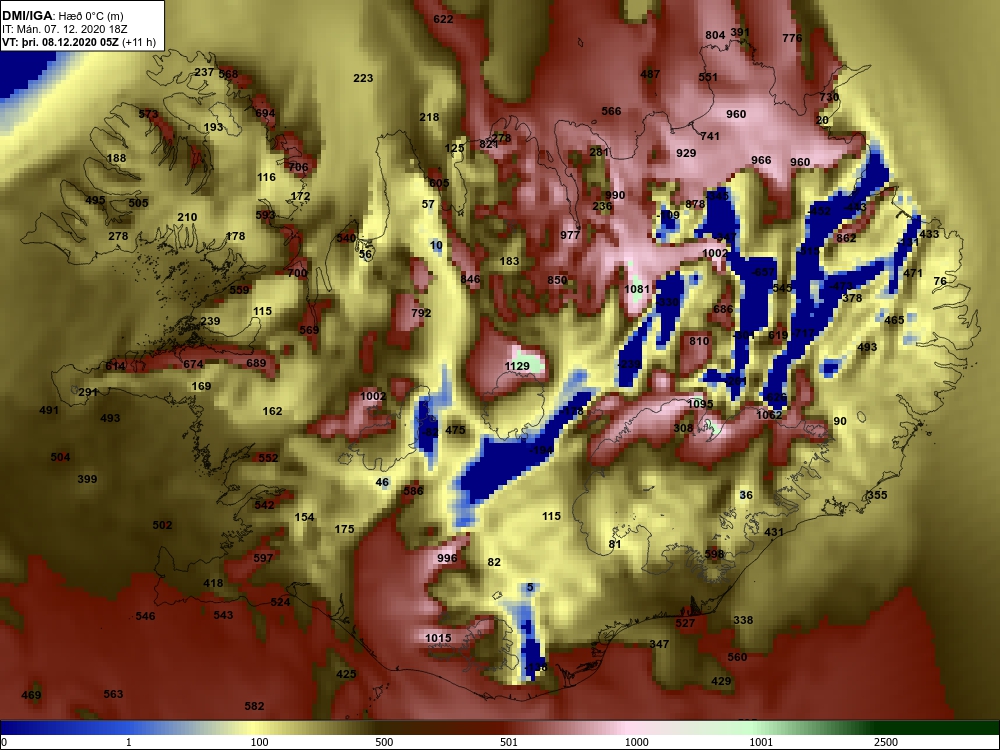Click the map value '566'

point(611,111)
